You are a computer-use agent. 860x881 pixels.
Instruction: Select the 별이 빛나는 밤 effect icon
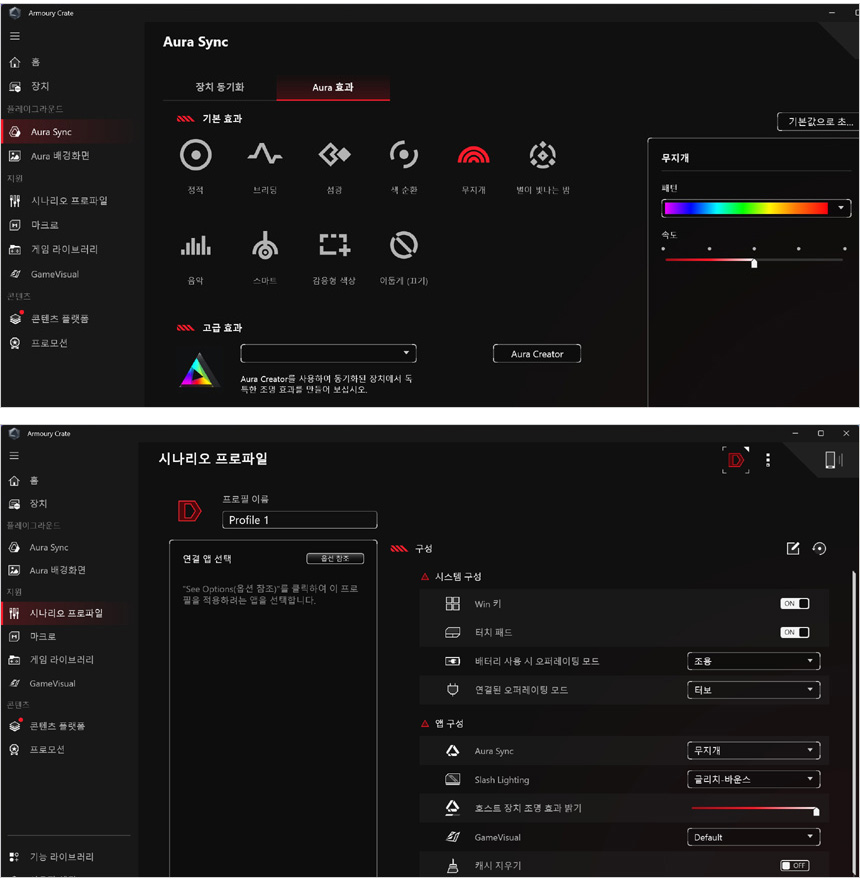click(542, 155)
